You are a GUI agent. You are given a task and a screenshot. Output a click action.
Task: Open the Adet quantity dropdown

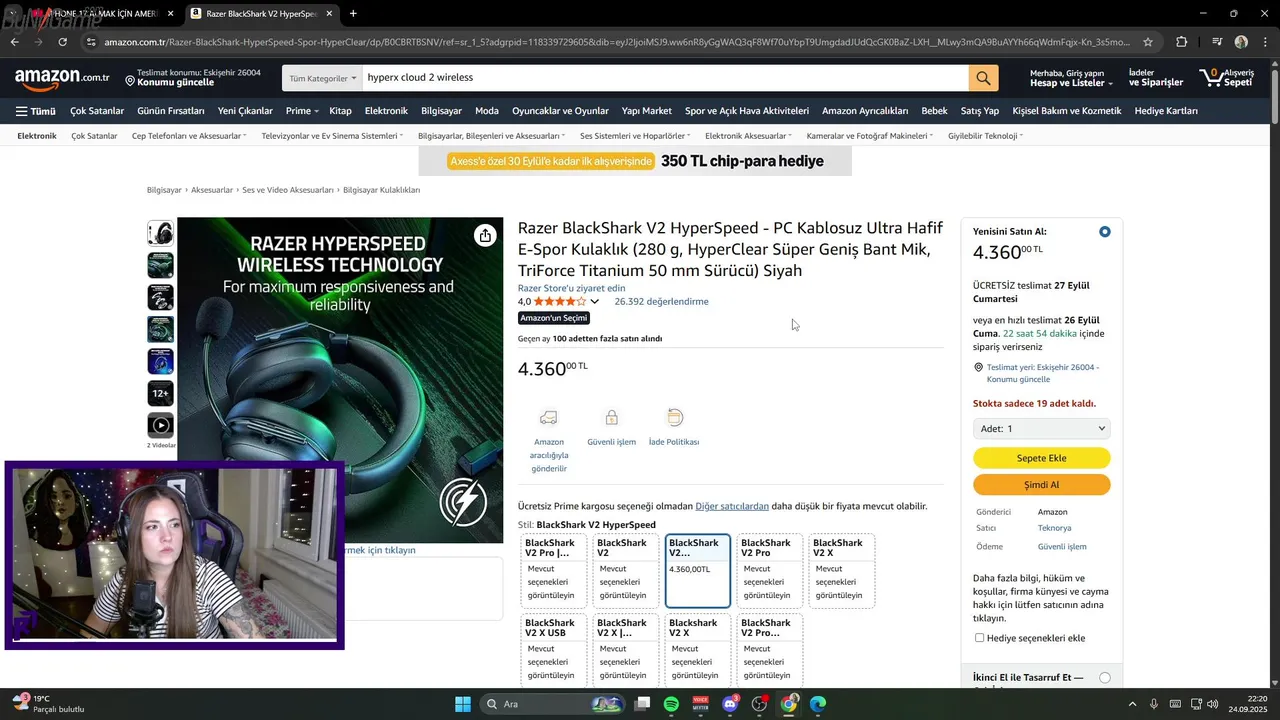[x=1041, y=429]
